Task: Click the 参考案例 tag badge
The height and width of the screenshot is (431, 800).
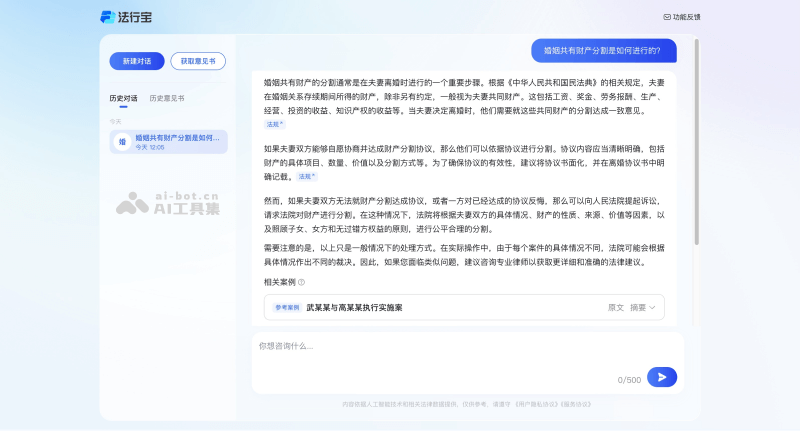Action: click(287, 308)
